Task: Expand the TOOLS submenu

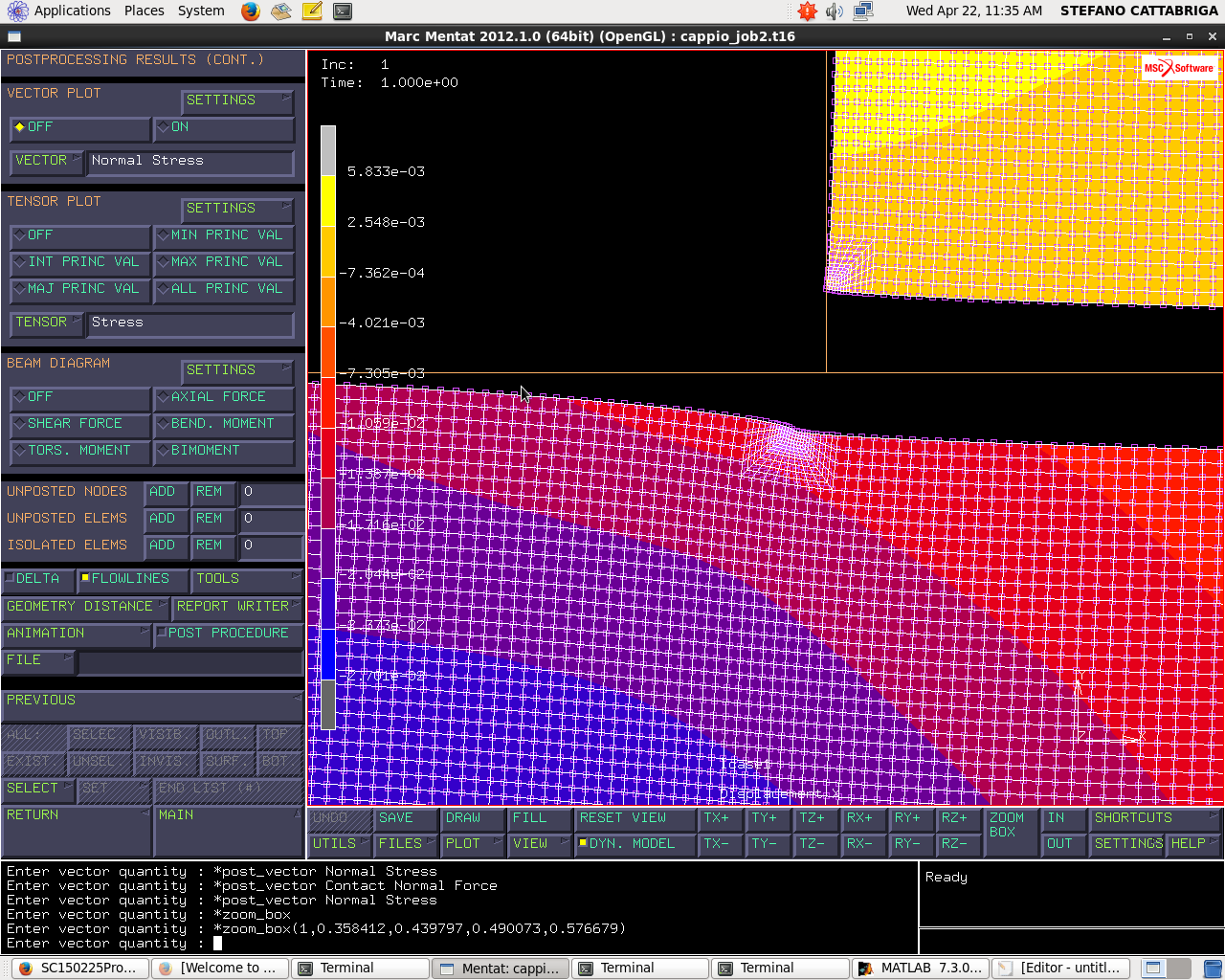Action: 247,579
